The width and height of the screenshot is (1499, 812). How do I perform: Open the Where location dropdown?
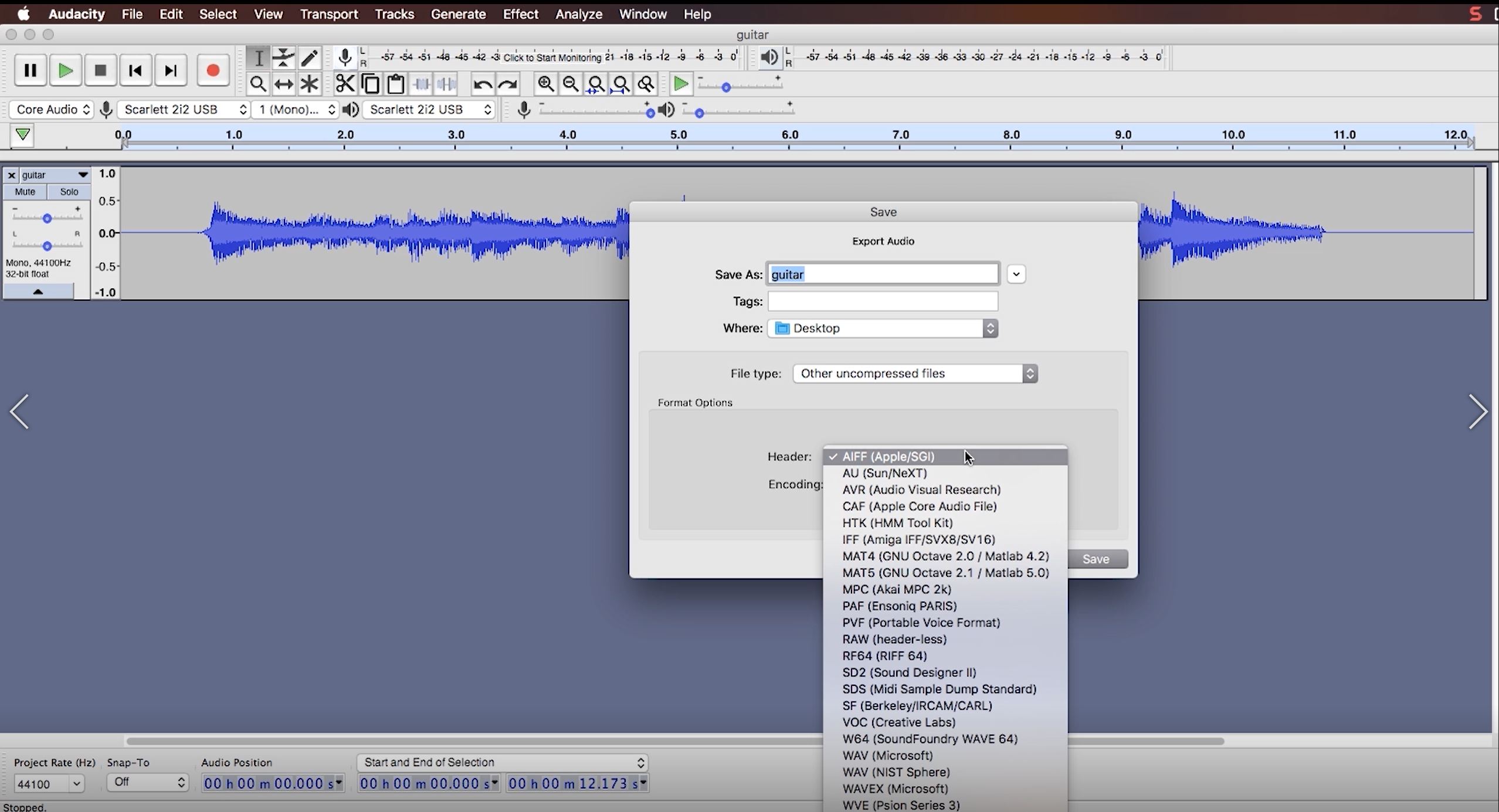991,328
